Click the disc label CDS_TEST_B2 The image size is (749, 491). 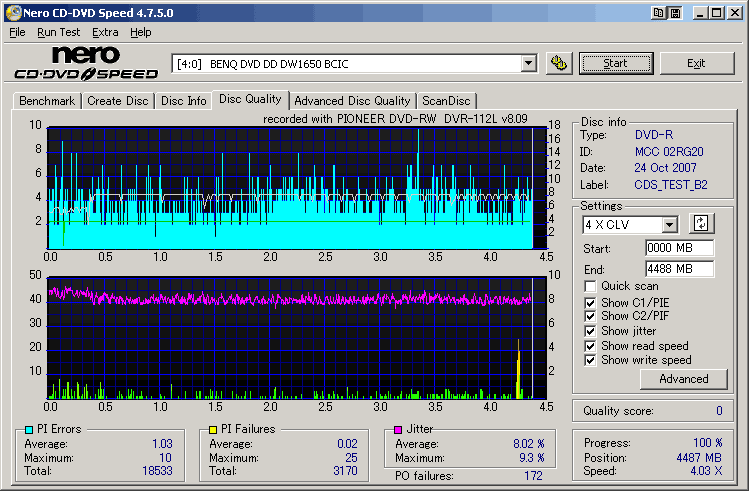pyautogui.click(x=671, y=185)
